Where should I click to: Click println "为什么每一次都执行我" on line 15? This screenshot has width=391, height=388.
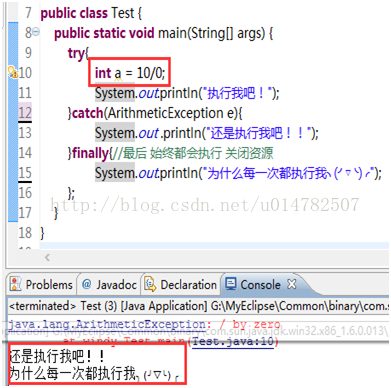pyautogui.click(x=238, y=173)
